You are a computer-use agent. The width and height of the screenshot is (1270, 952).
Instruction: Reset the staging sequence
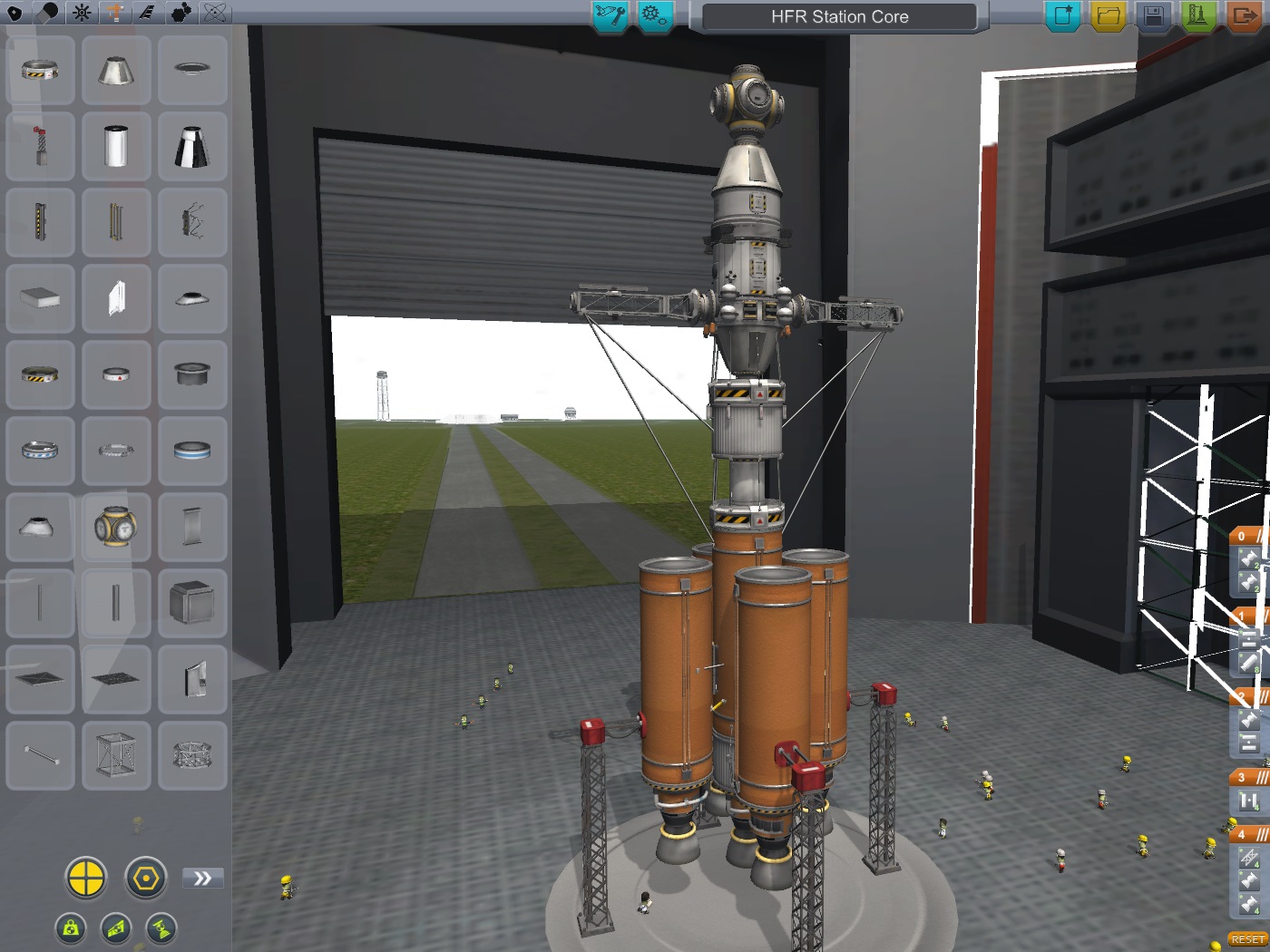(x=1247, y=939)
